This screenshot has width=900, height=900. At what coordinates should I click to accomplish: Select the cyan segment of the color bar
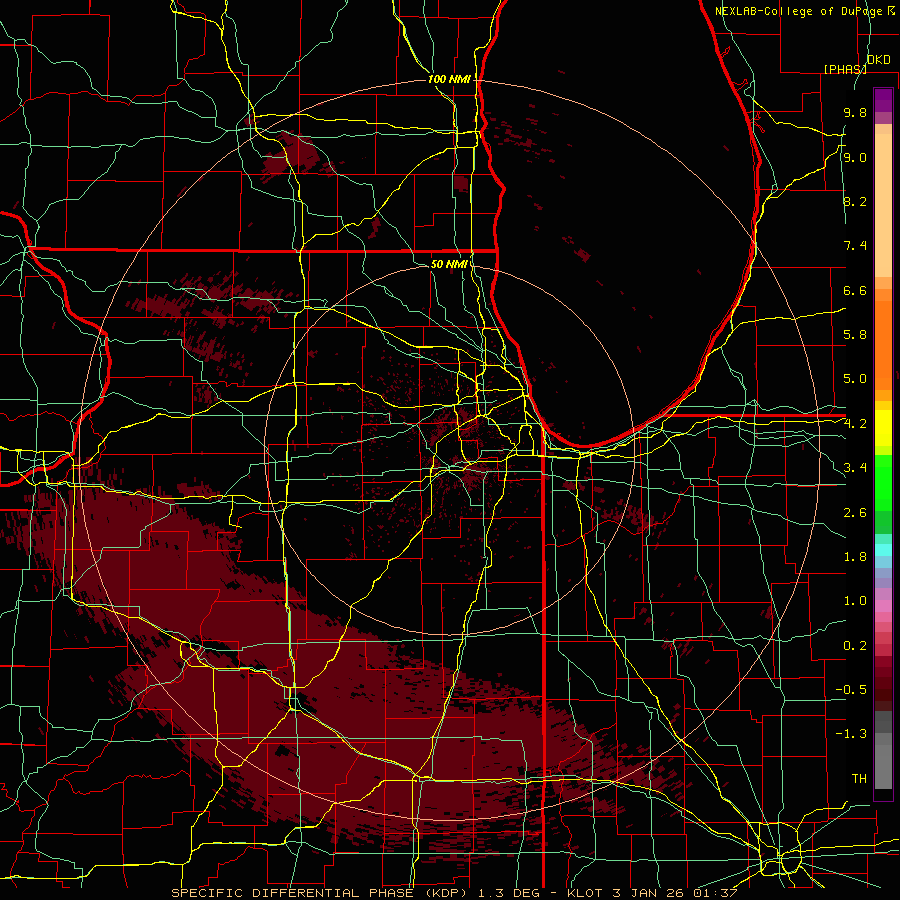pos(883,550)
